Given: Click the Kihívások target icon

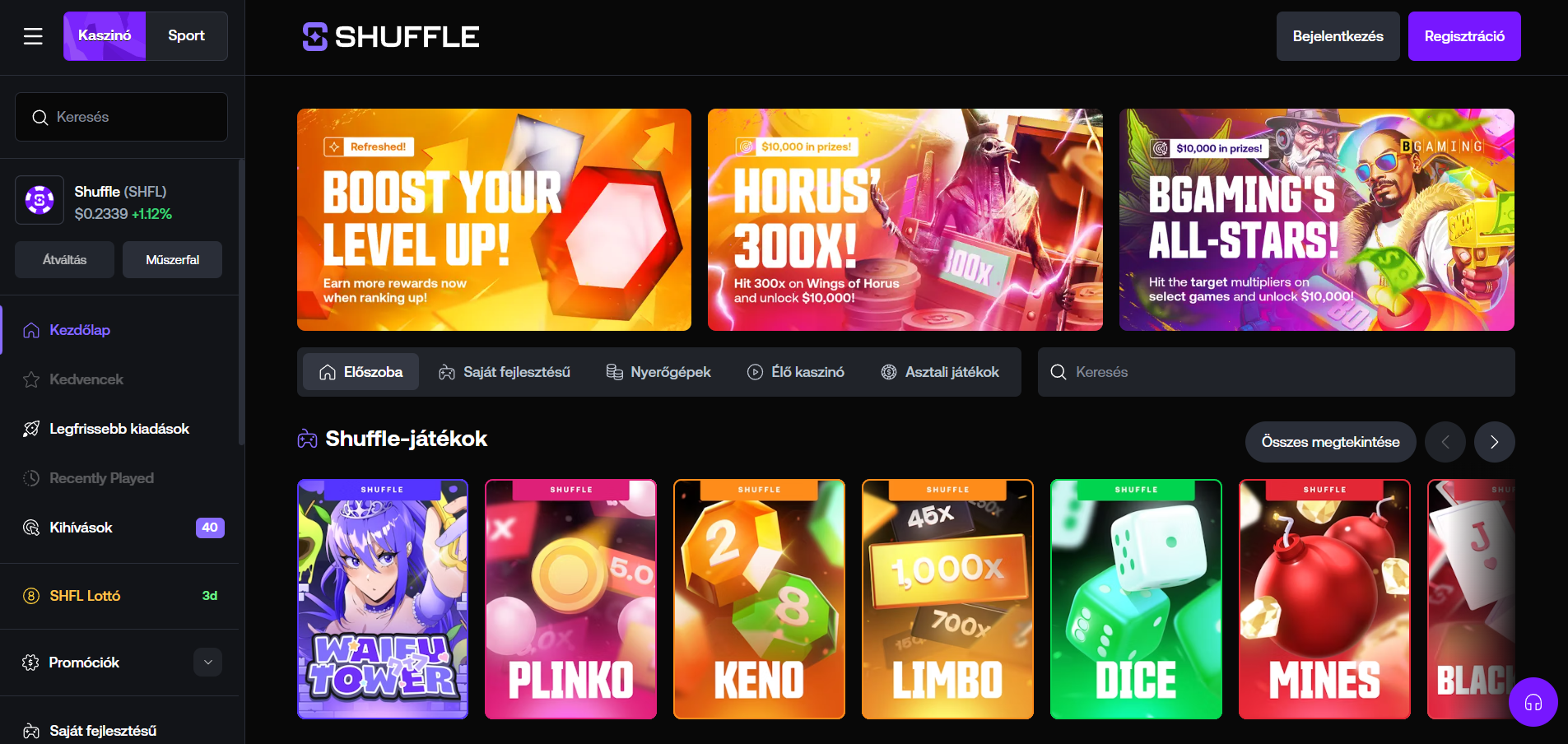Looking at the screenshot, I should pyautogui.click(x=31, y=528).
